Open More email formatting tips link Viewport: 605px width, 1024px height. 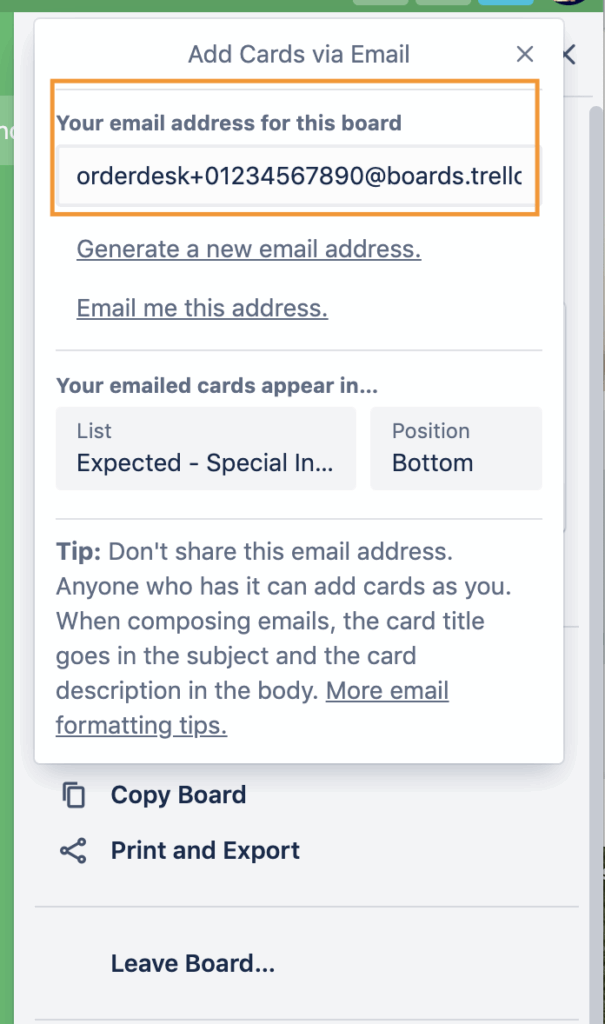click(387, 691)
